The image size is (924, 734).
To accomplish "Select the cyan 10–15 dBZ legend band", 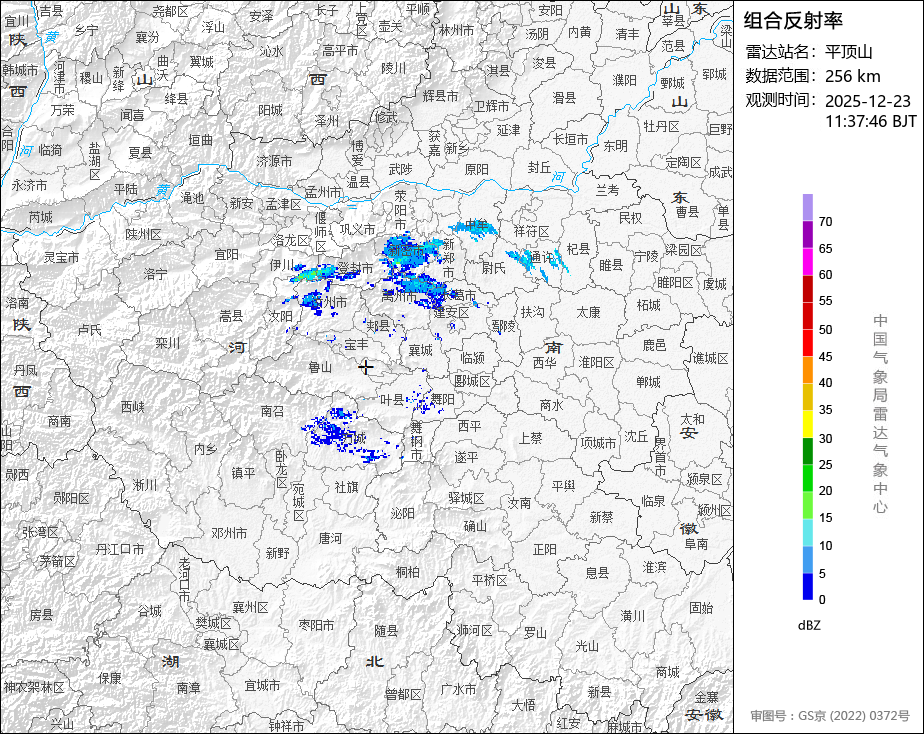I will 807,532.
